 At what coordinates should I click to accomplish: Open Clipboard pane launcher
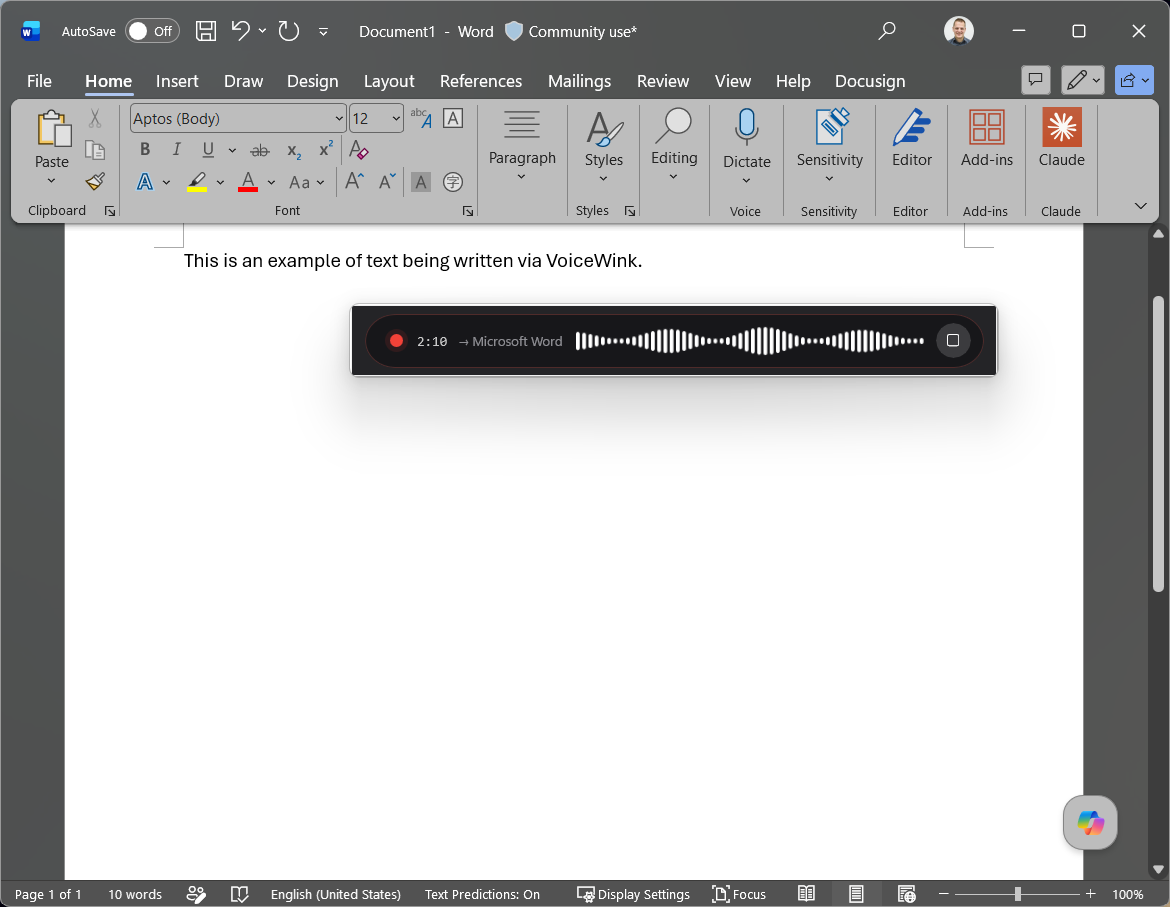tap(110, 211)
